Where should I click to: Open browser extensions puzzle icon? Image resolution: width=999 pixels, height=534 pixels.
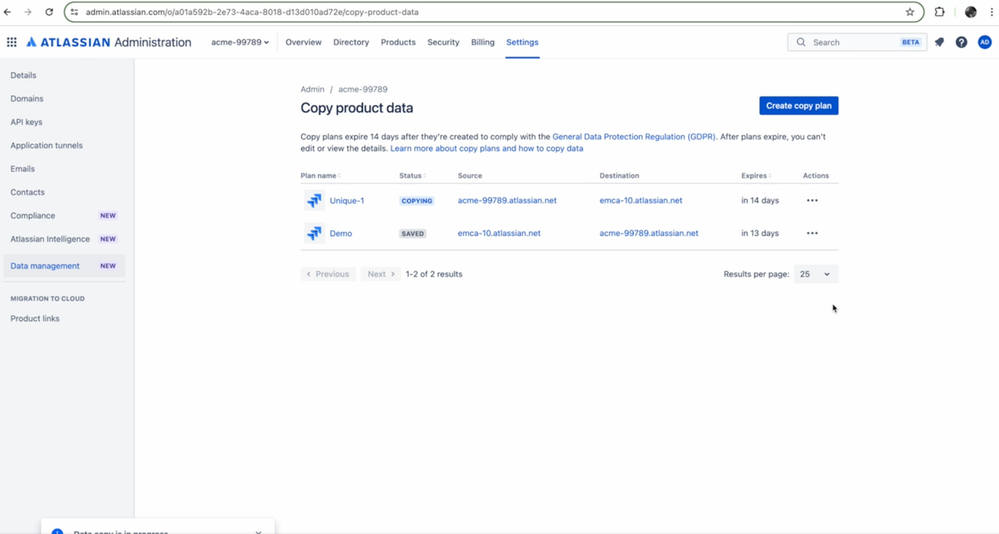(940, 12)
